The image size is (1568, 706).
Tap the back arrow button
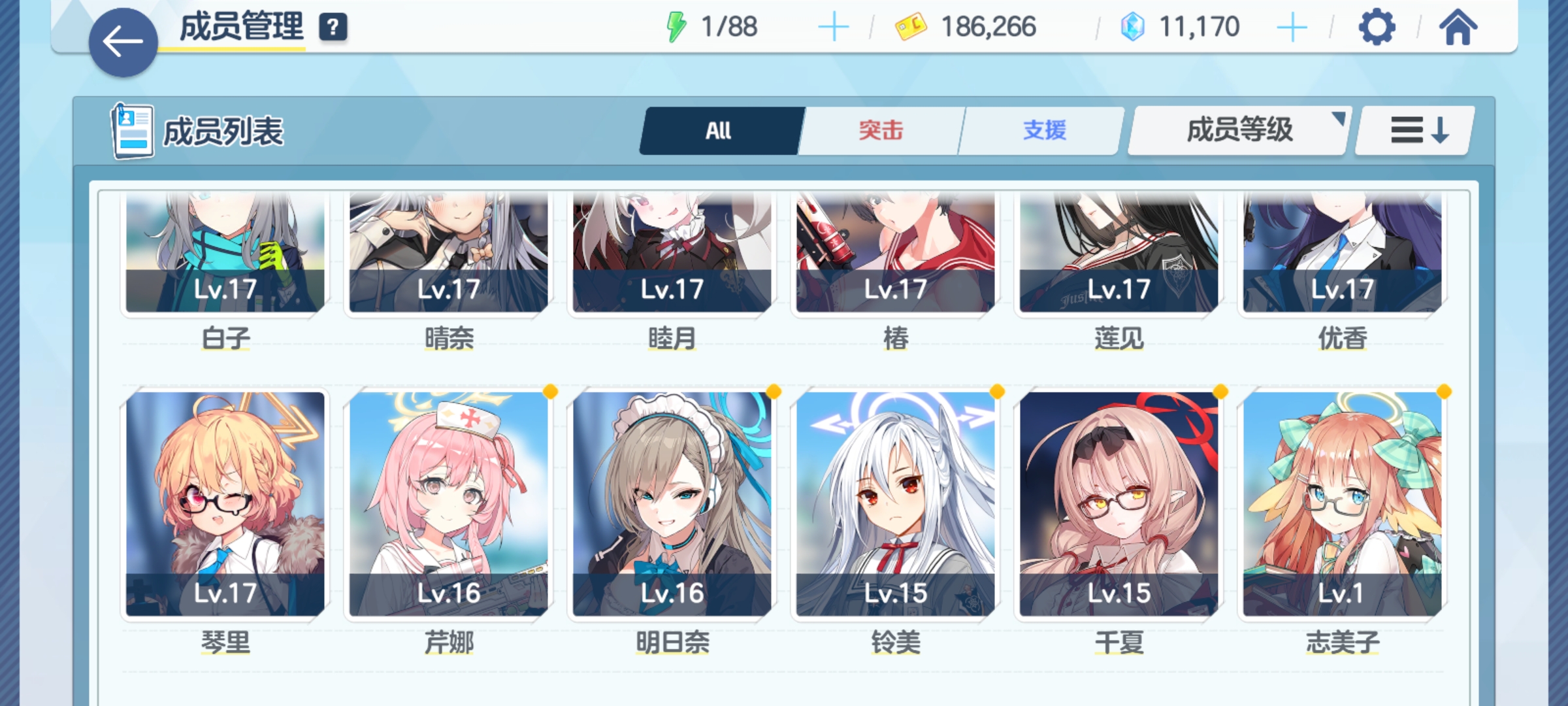[x=123, y=42]
